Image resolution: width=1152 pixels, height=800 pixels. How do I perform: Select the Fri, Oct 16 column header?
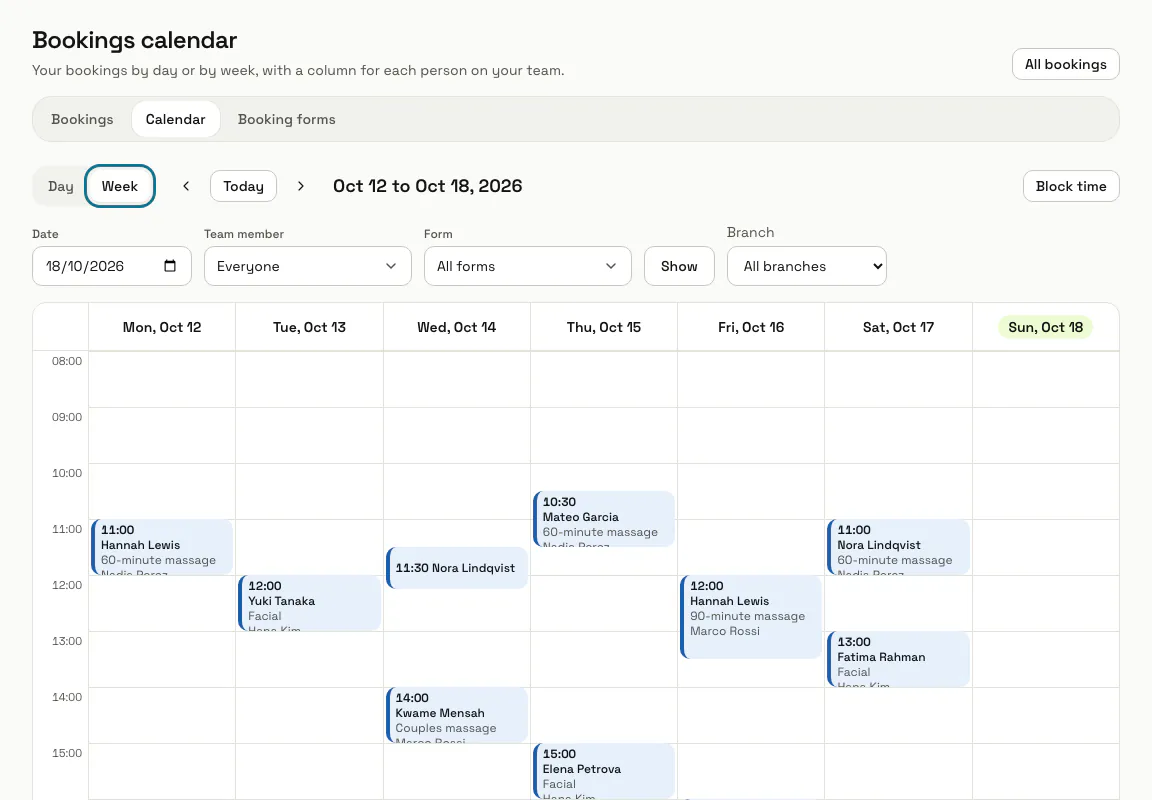coord(751,327)
